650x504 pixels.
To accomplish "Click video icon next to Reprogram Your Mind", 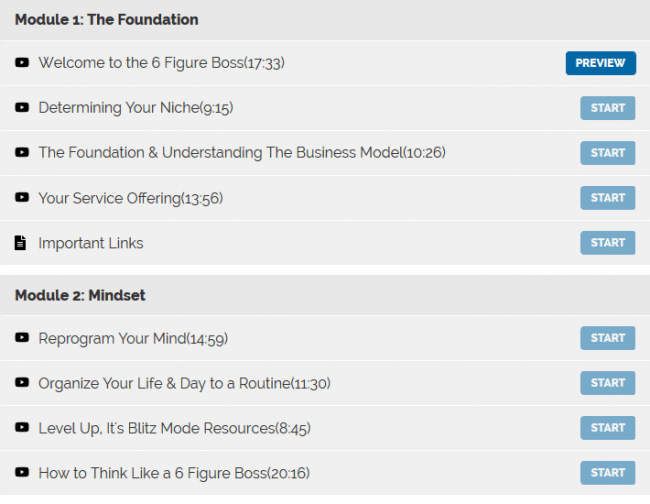I will point(22,338).
